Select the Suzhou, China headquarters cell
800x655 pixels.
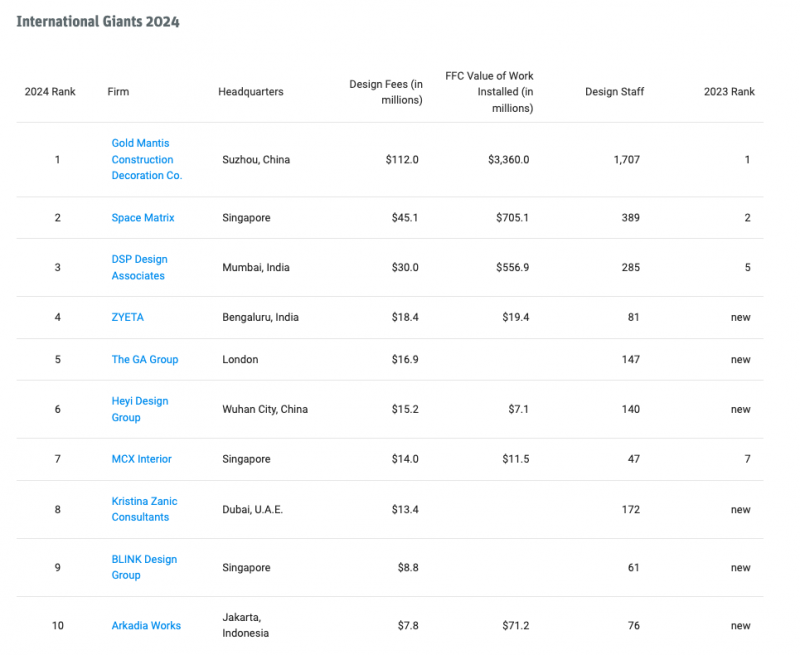point(256,160)
